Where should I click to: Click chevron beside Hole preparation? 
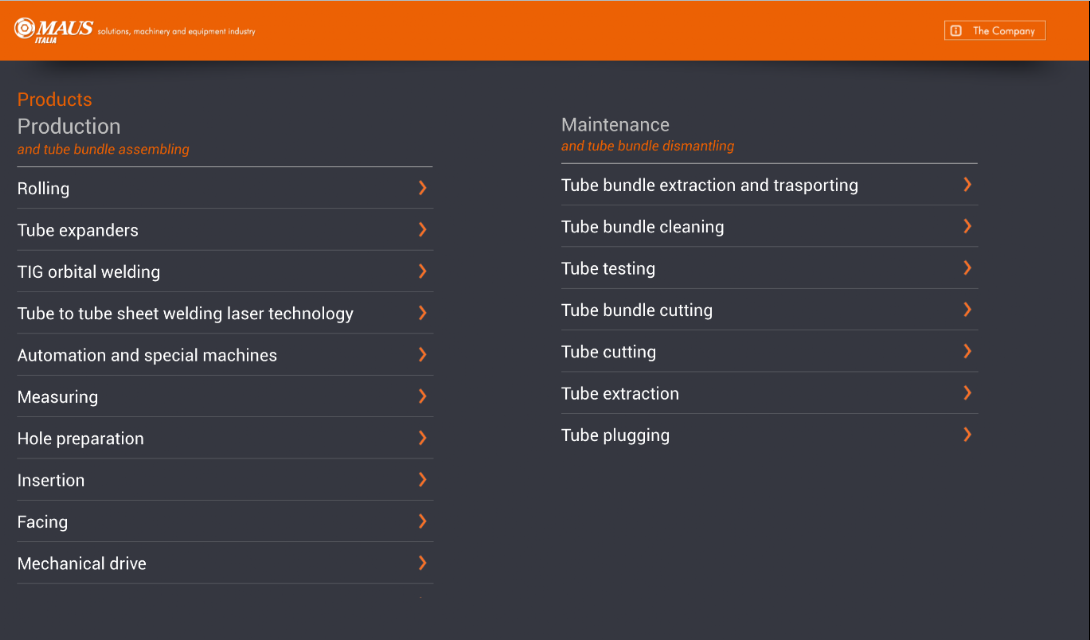point(423,438)
